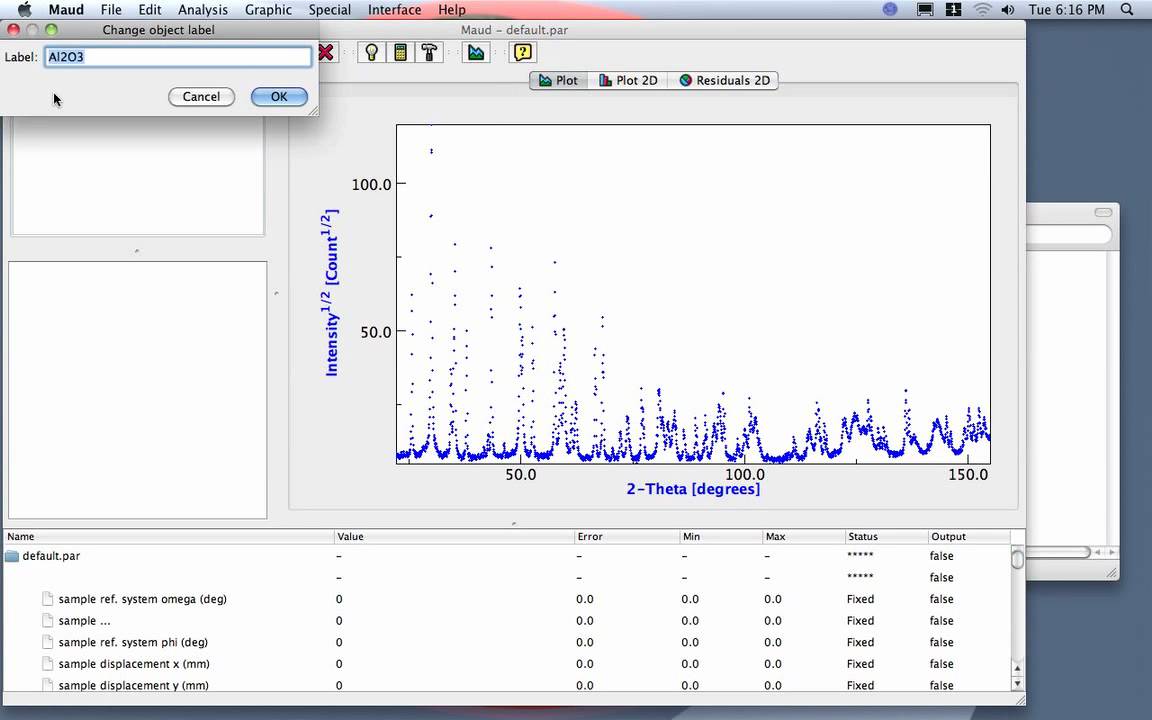The width and height of the screenshot is (1152, 720).
Task: Open Spotlight search magnifier
Action: [x=1127, y=10]
